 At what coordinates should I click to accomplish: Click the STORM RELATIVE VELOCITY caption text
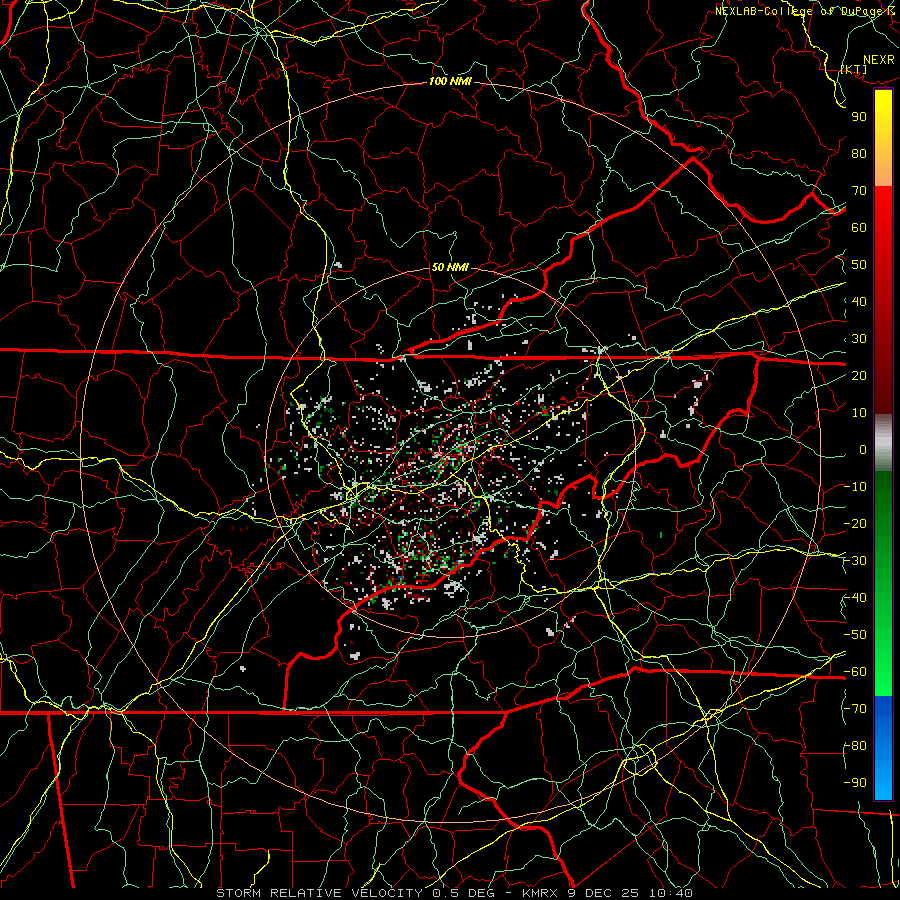pos(319,893)
